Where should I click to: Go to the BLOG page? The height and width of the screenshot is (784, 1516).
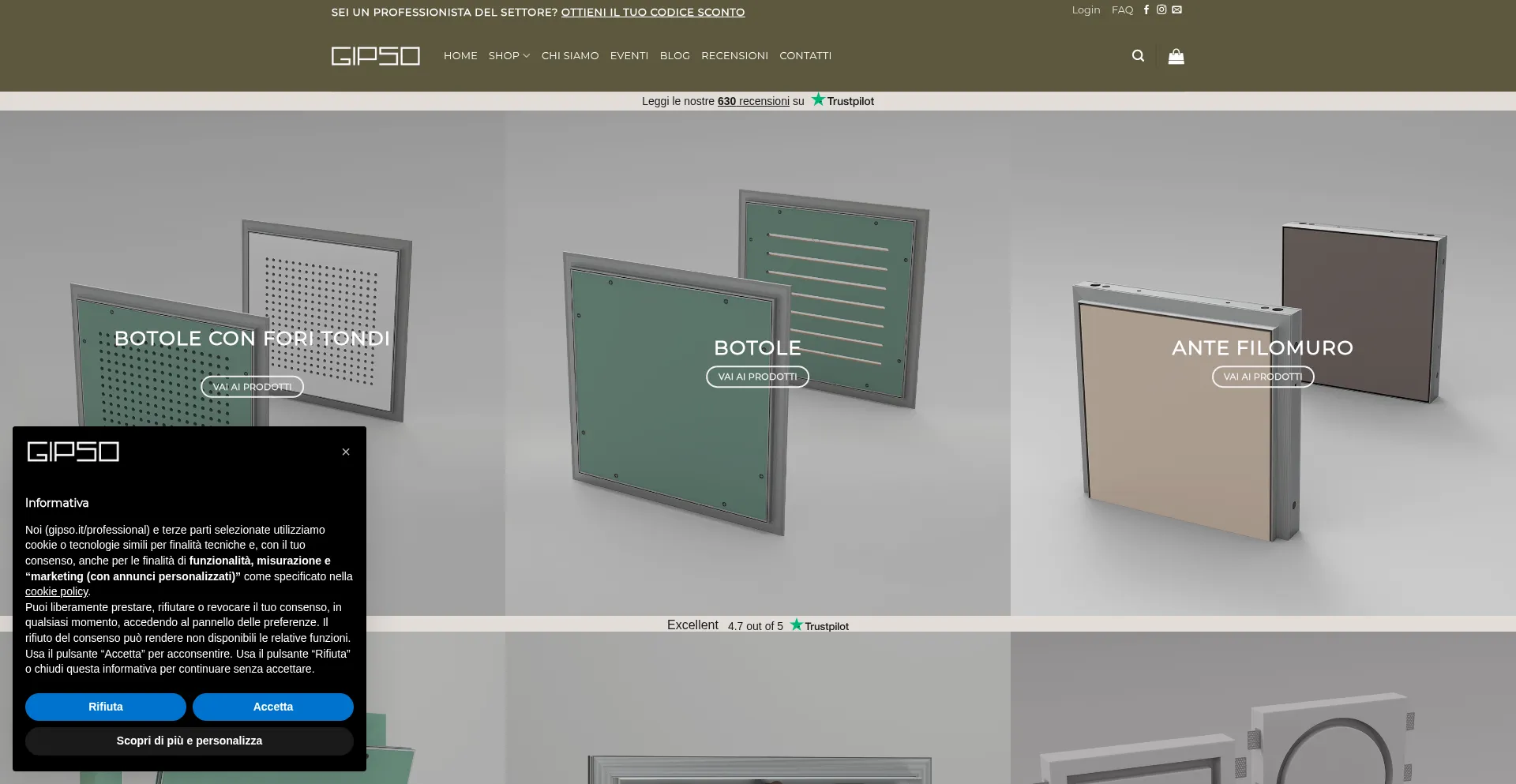pos(675,56)
